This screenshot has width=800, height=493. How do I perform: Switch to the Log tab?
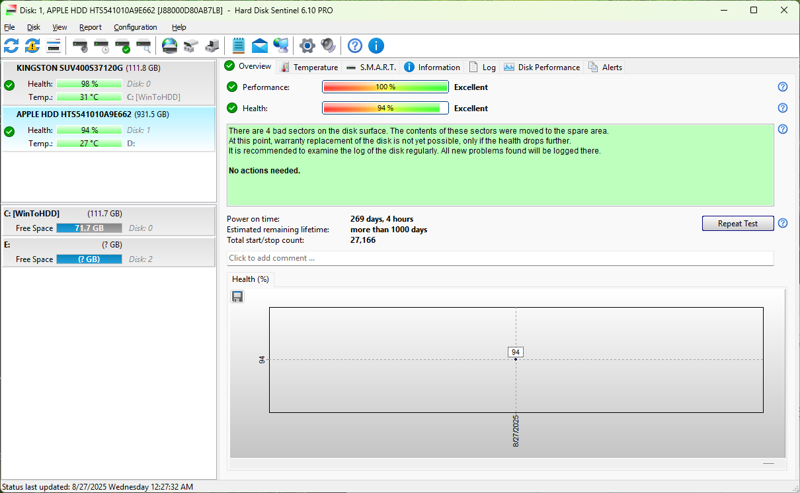(x=482, y=67)
